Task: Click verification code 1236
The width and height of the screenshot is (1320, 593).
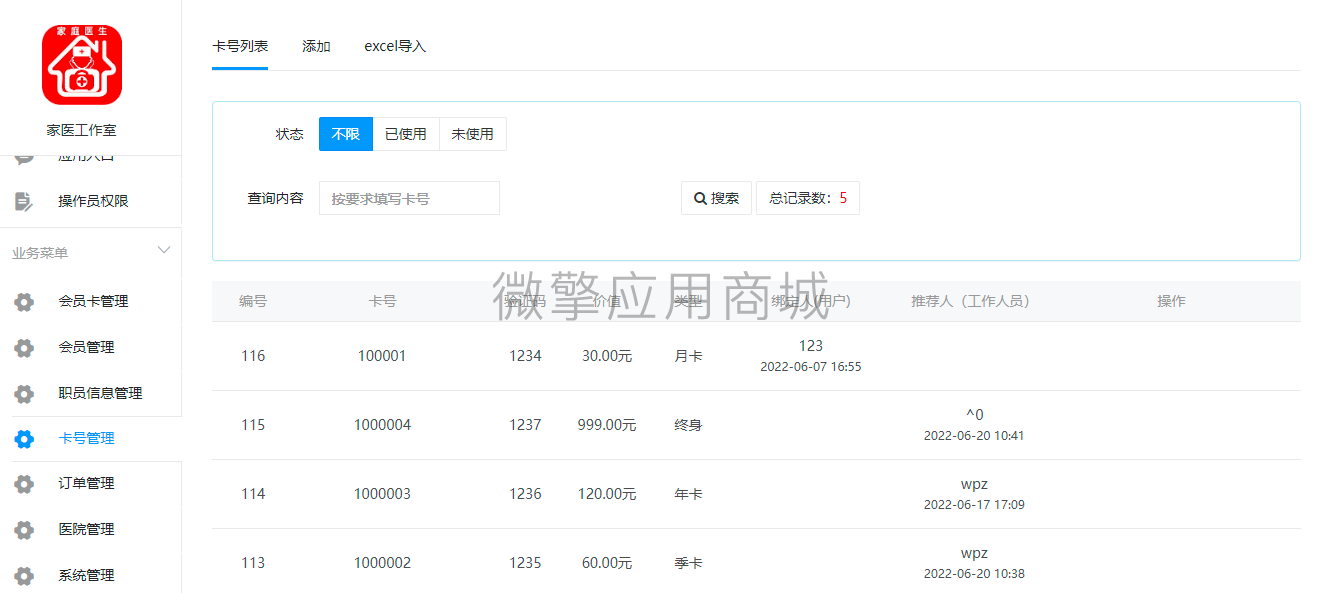Action: (525, 494)
